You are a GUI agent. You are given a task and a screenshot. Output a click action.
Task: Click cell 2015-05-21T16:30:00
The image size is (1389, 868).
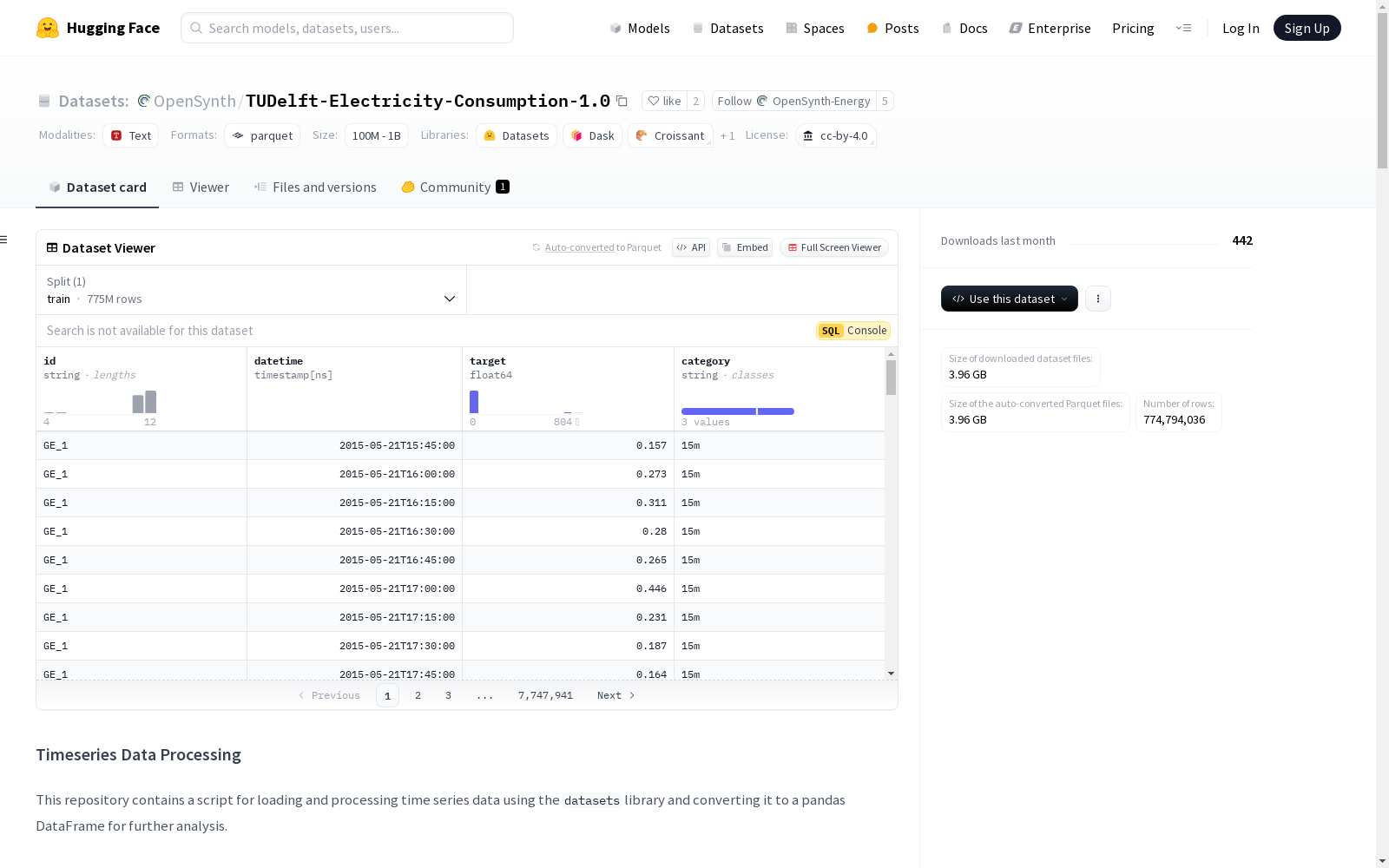click(x=397, y=531)
